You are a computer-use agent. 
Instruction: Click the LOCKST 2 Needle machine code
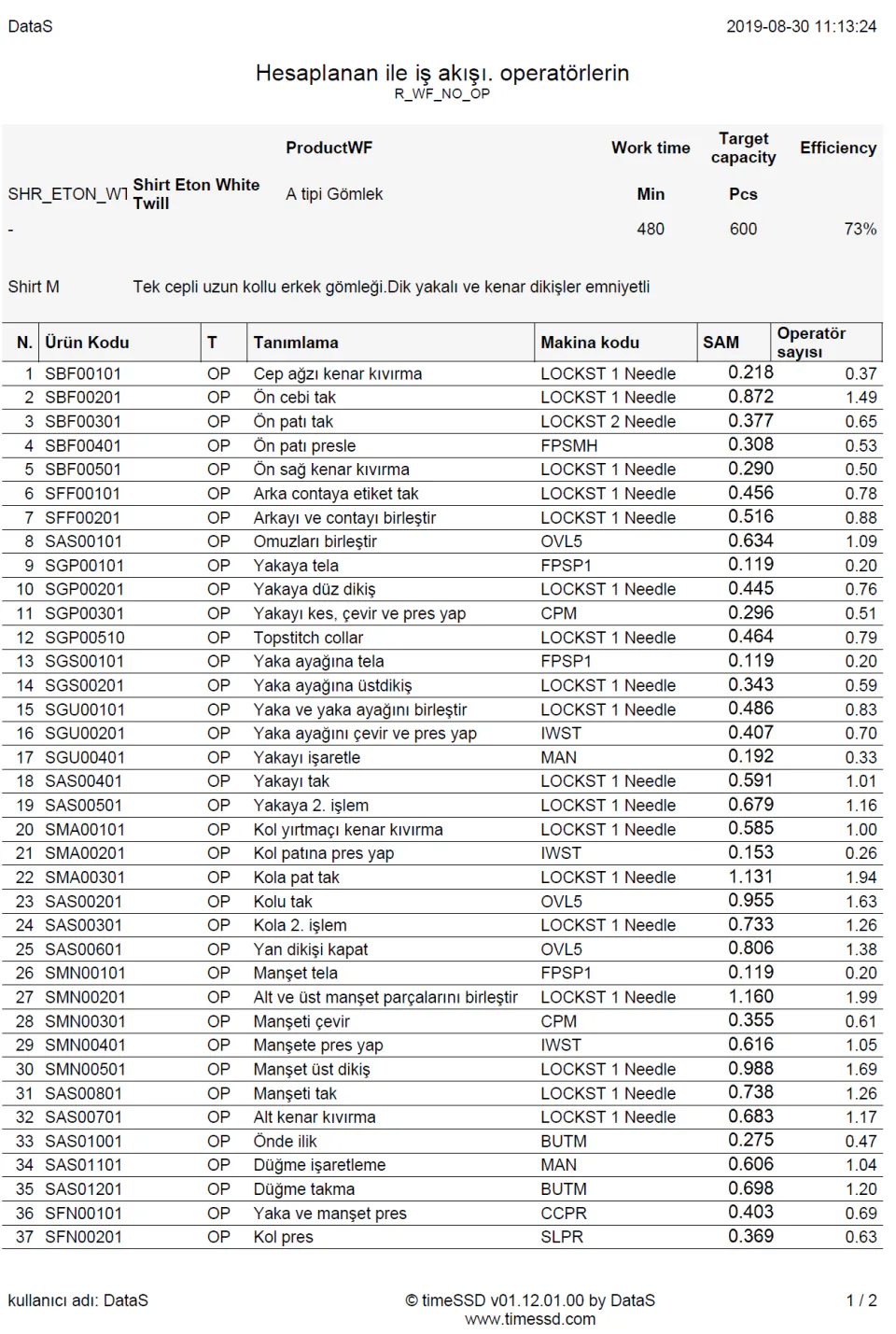608,422
